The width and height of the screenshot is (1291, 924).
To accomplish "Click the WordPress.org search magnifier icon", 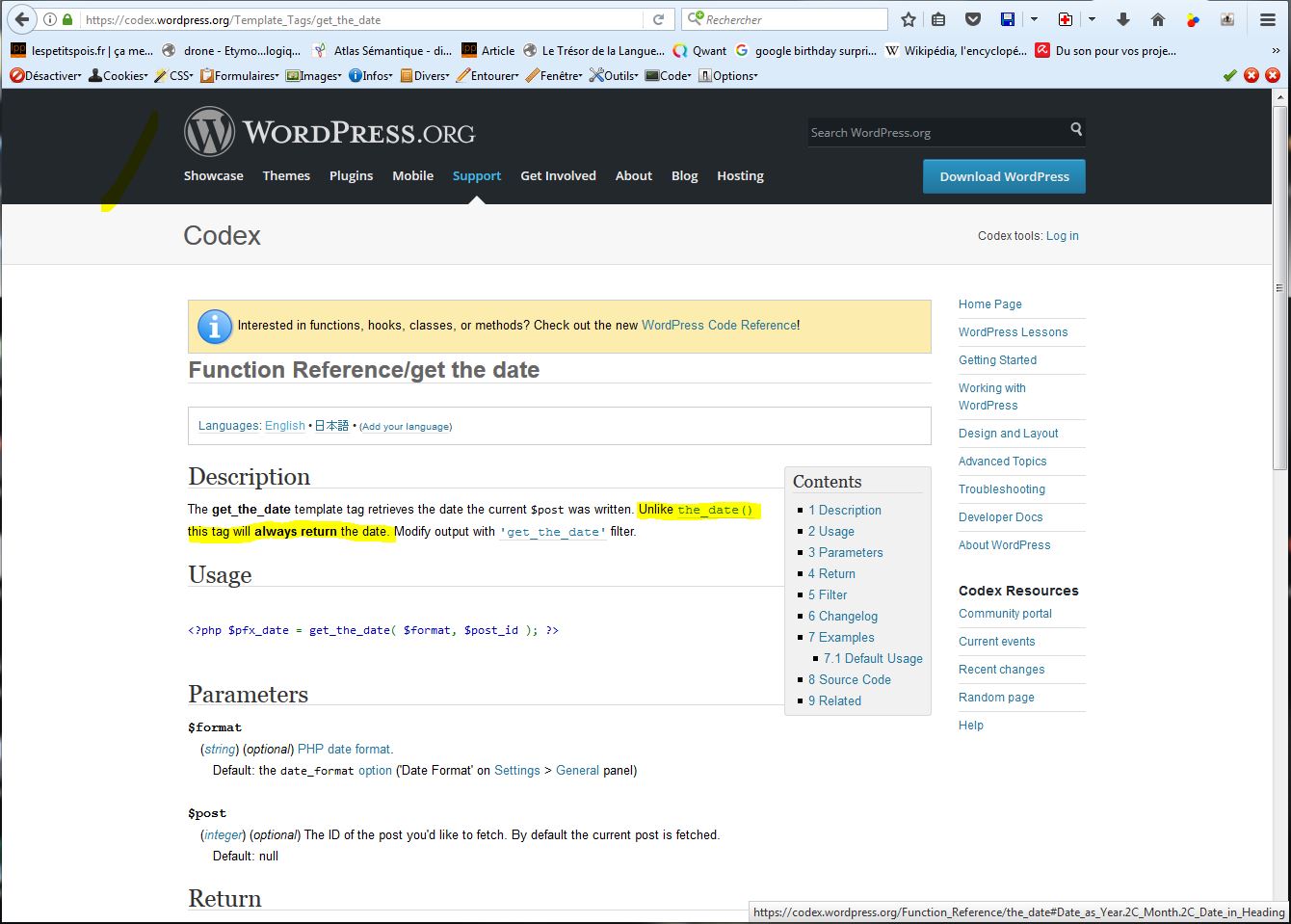I will (x=1075, y=129).
